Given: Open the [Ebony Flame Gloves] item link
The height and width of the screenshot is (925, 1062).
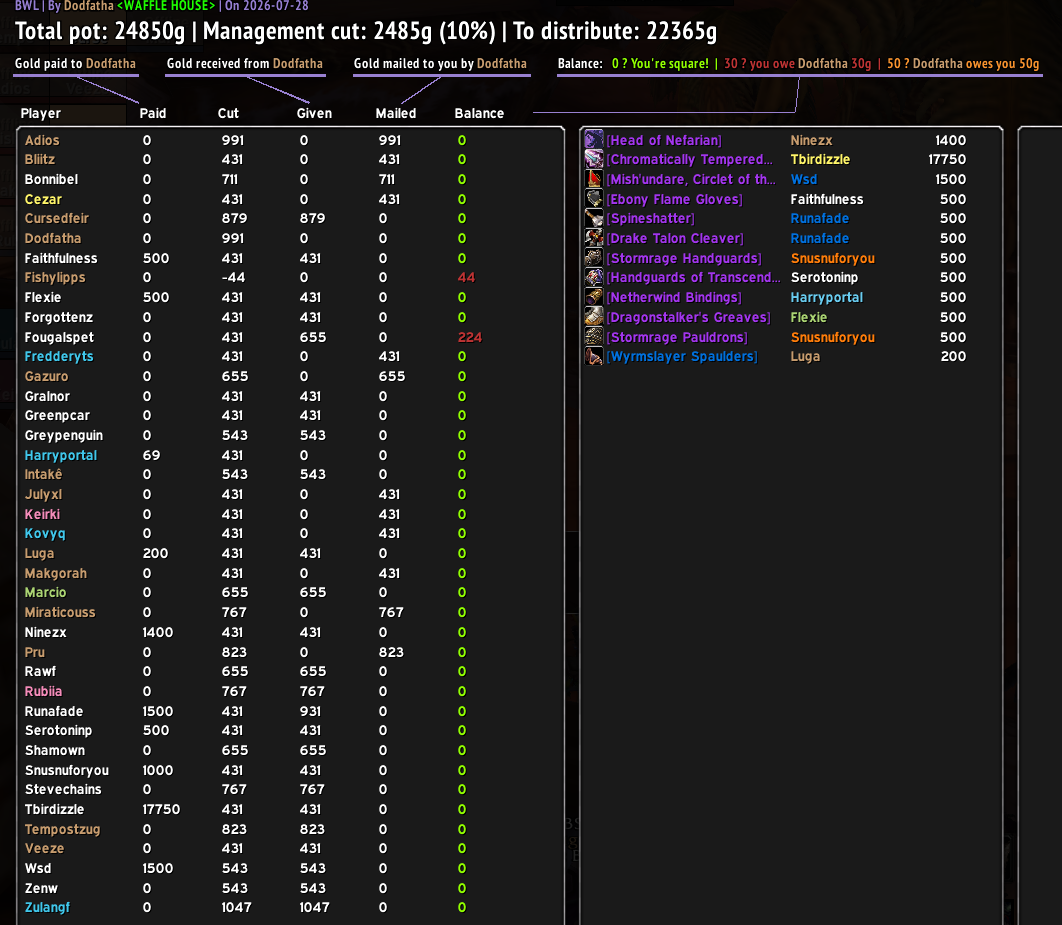Looking at the screenshot, I should click(675, 199).
